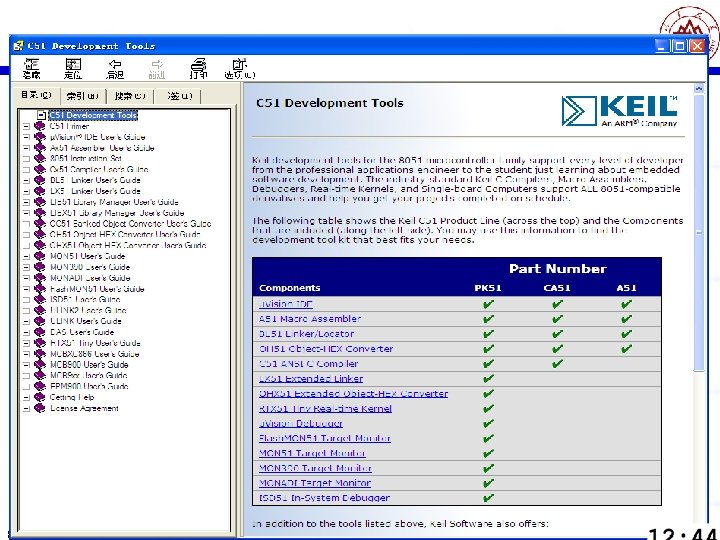
Task: Switch to the 目录 (Contents) tab
Action: click(36, 95)
